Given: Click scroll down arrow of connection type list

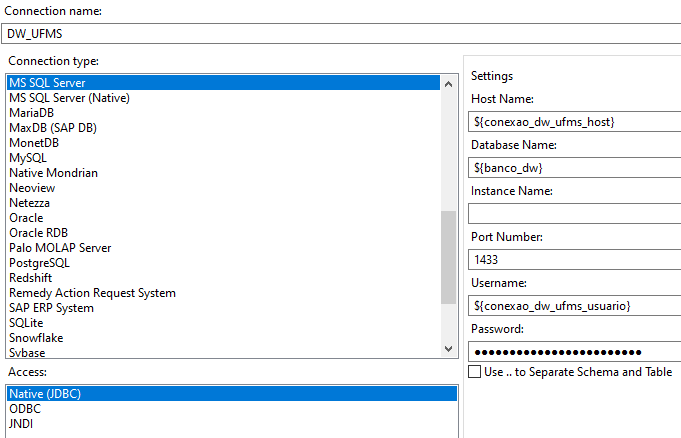Looking at the screenshot, I should pos(449,348).
